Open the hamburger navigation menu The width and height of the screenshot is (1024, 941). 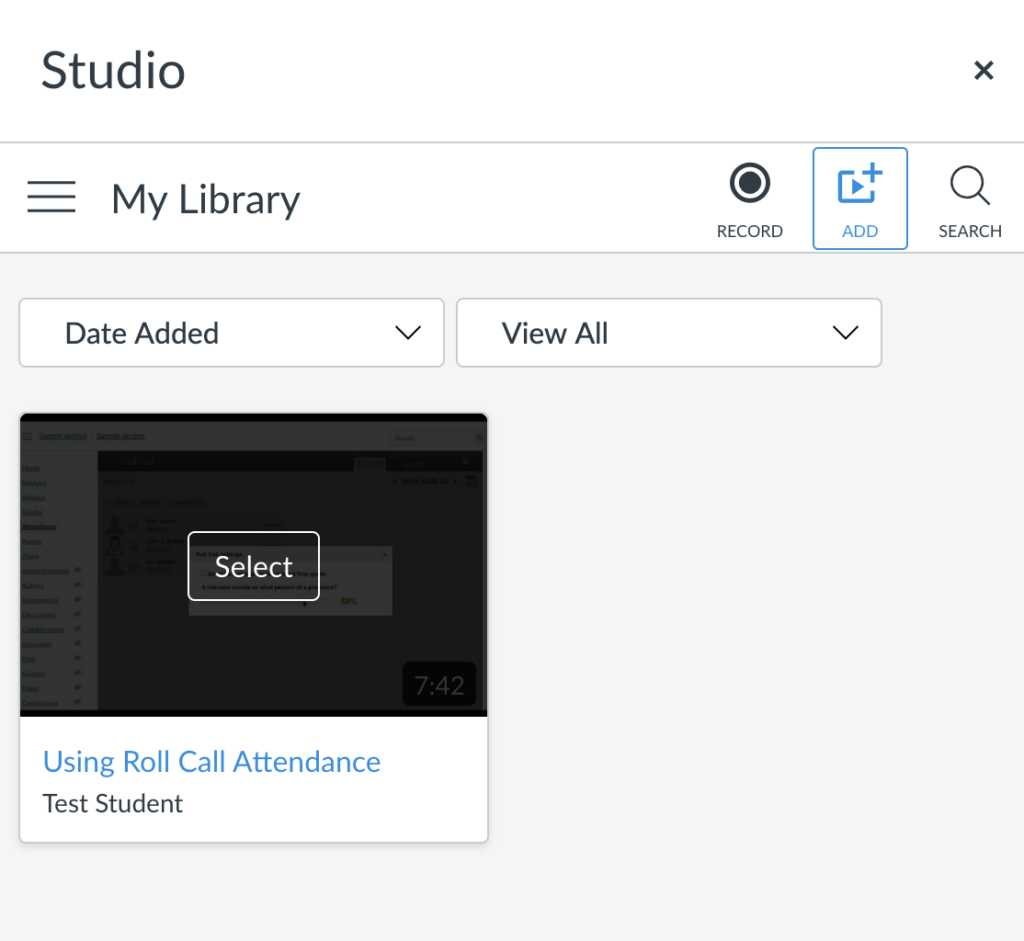[x=51, y=198]
